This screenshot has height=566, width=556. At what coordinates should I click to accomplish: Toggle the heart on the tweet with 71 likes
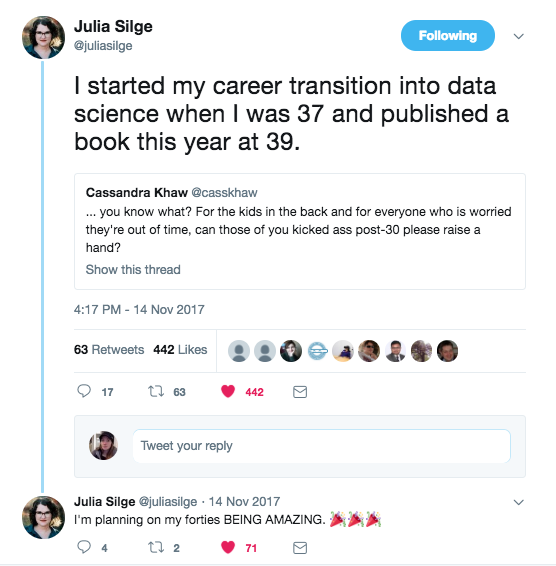pyautogui.click(x=228, y=547)
